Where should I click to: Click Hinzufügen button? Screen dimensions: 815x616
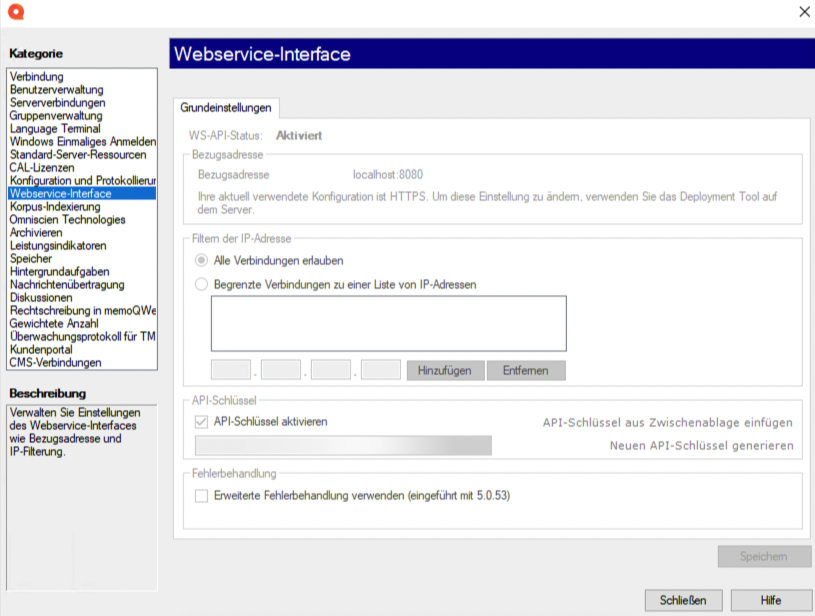(445, 371)
